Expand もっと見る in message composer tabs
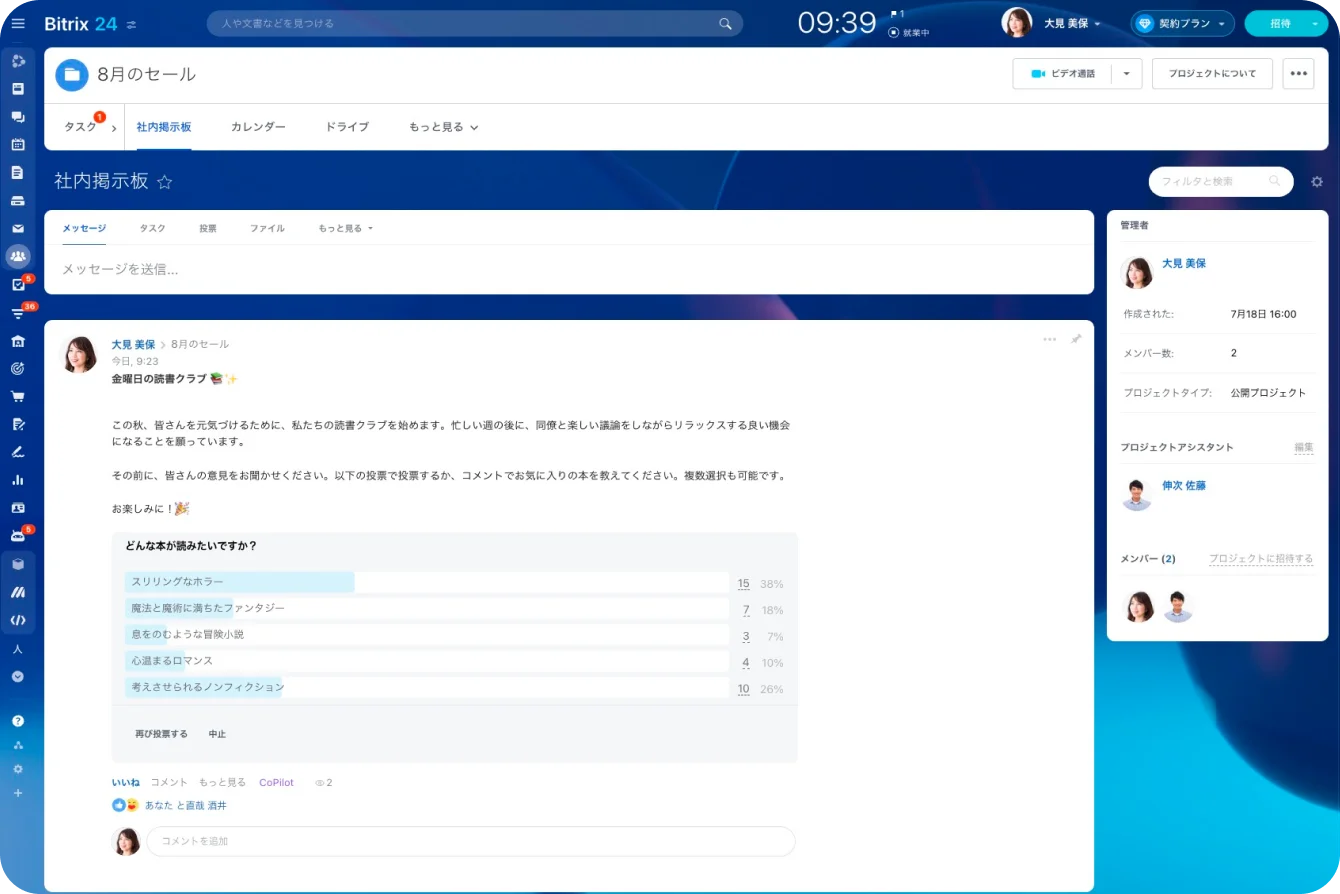1340x894 pixels. pos(345,228)
